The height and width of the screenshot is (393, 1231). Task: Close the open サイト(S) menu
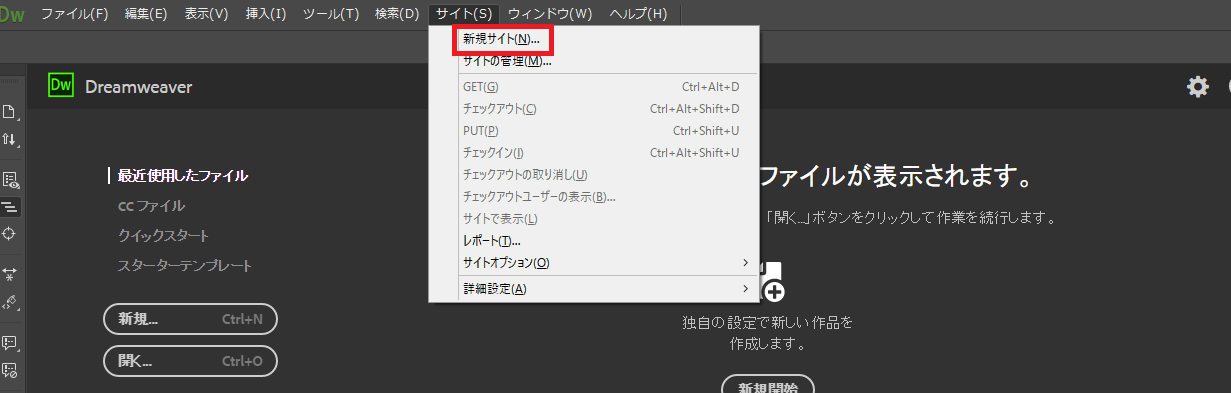tap(464, 14)
